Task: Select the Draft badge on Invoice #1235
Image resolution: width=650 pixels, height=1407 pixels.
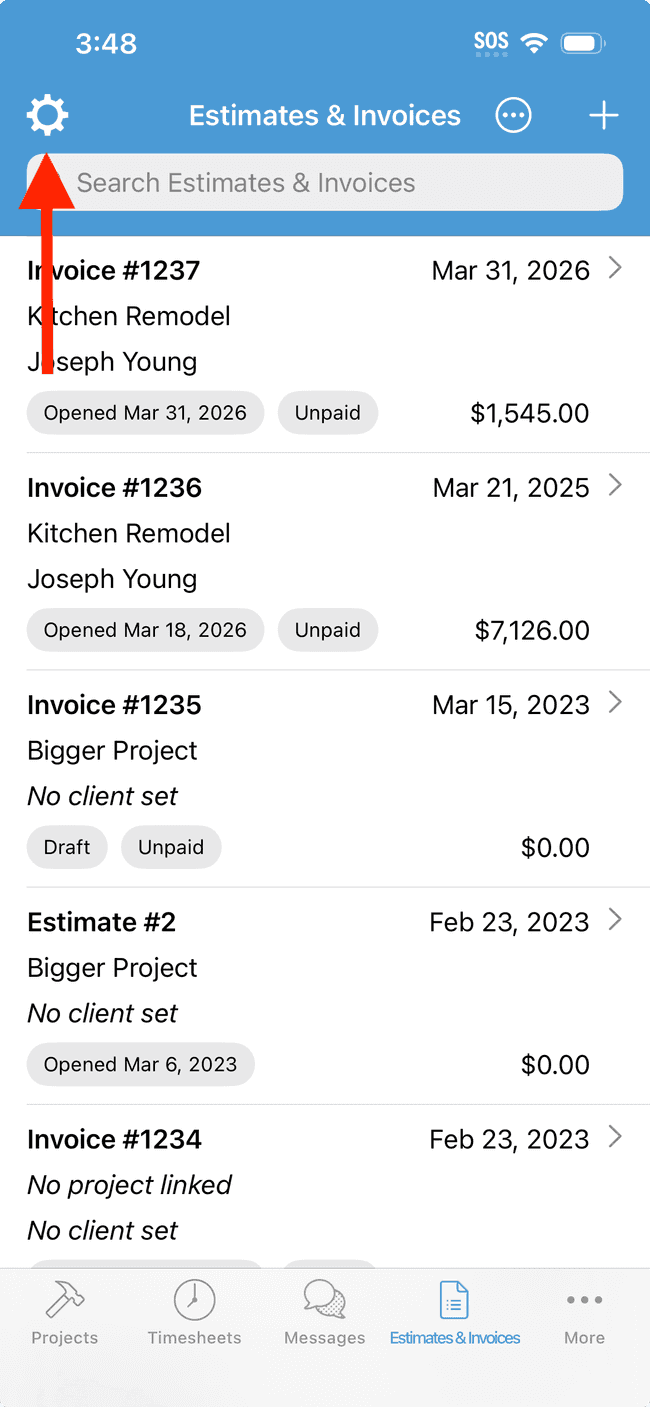Action: coord(67,847)
